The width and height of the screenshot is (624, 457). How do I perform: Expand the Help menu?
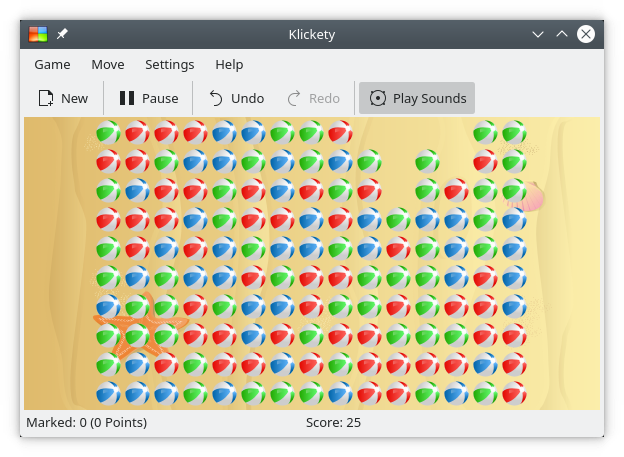tap(229, 64)
